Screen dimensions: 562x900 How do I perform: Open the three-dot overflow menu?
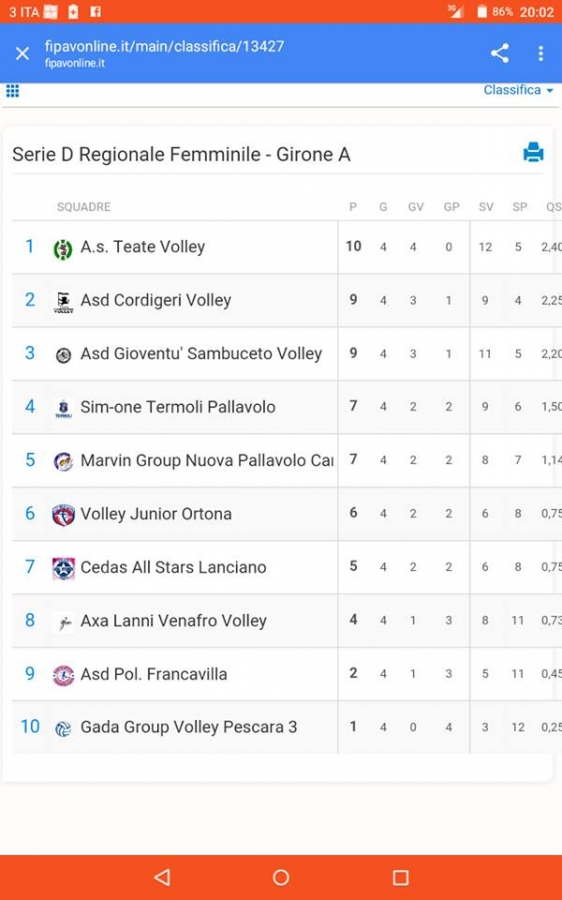540,53
